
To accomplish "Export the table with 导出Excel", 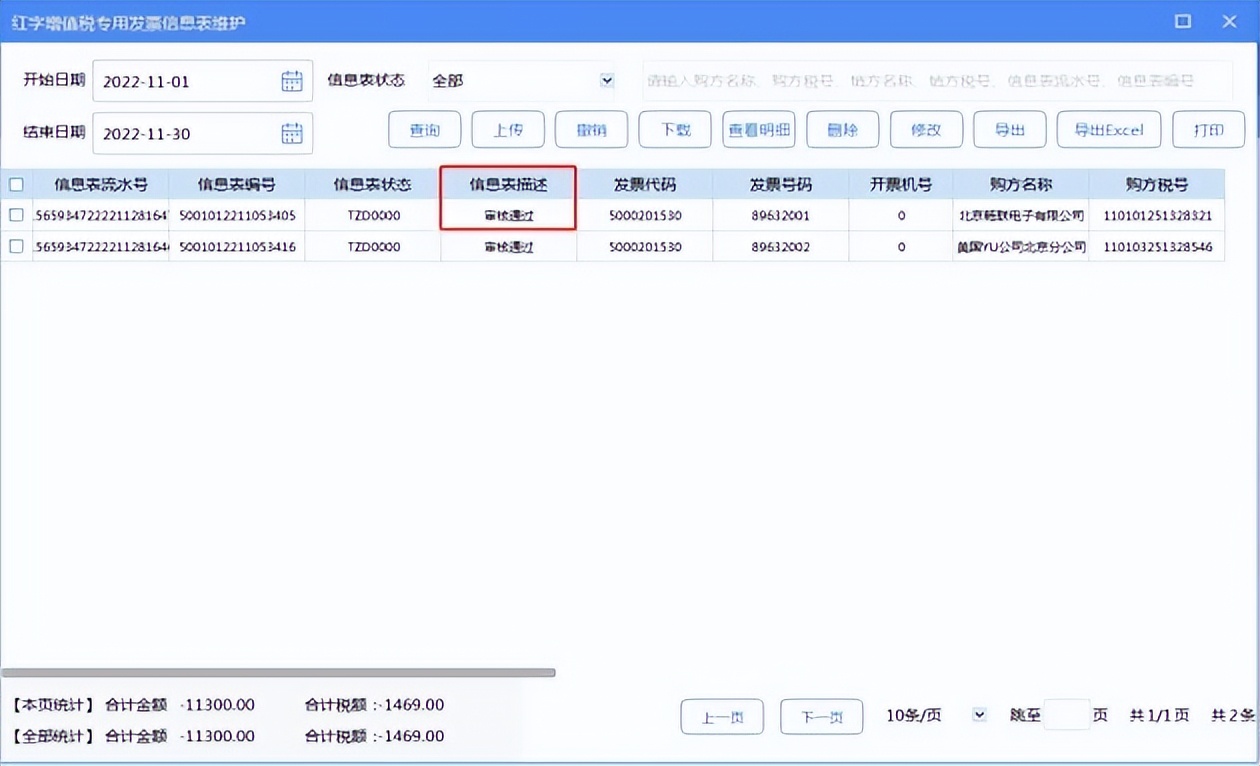I will coord(1108,129).
